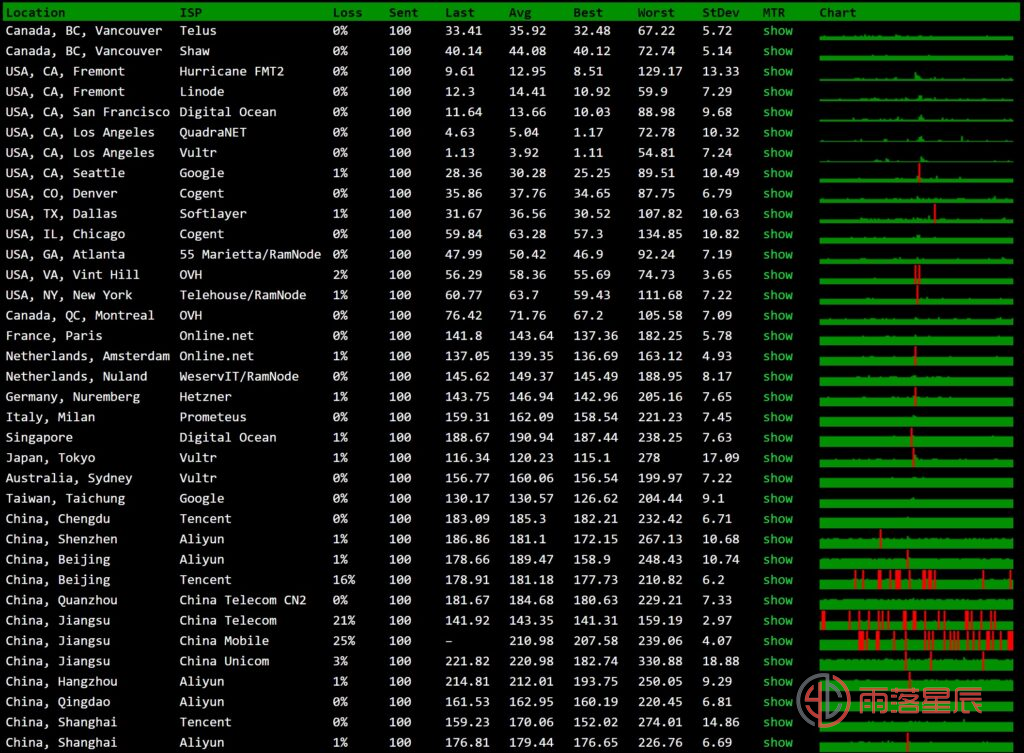Click the Best column header
The height and width of the screenshot is (753, 1024).
pyautogui.click(x=588, y=12)
